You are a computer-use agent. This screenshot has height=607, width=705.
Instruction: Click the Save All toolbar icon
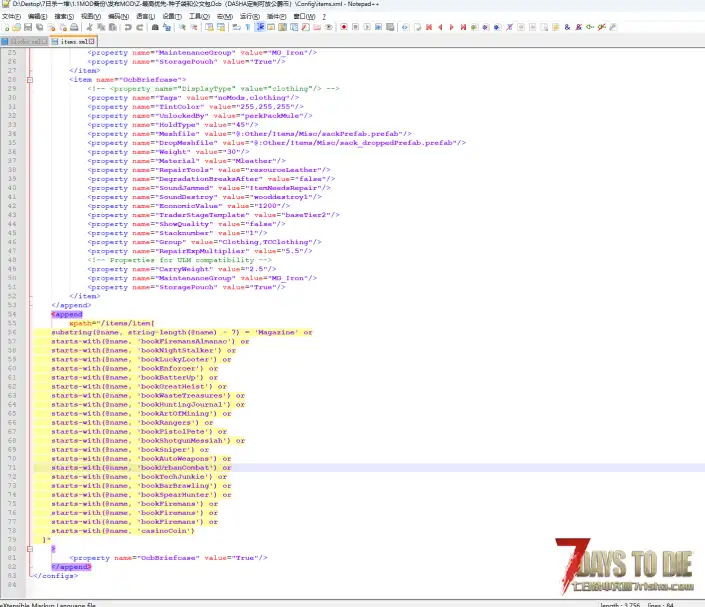(40, 27)
